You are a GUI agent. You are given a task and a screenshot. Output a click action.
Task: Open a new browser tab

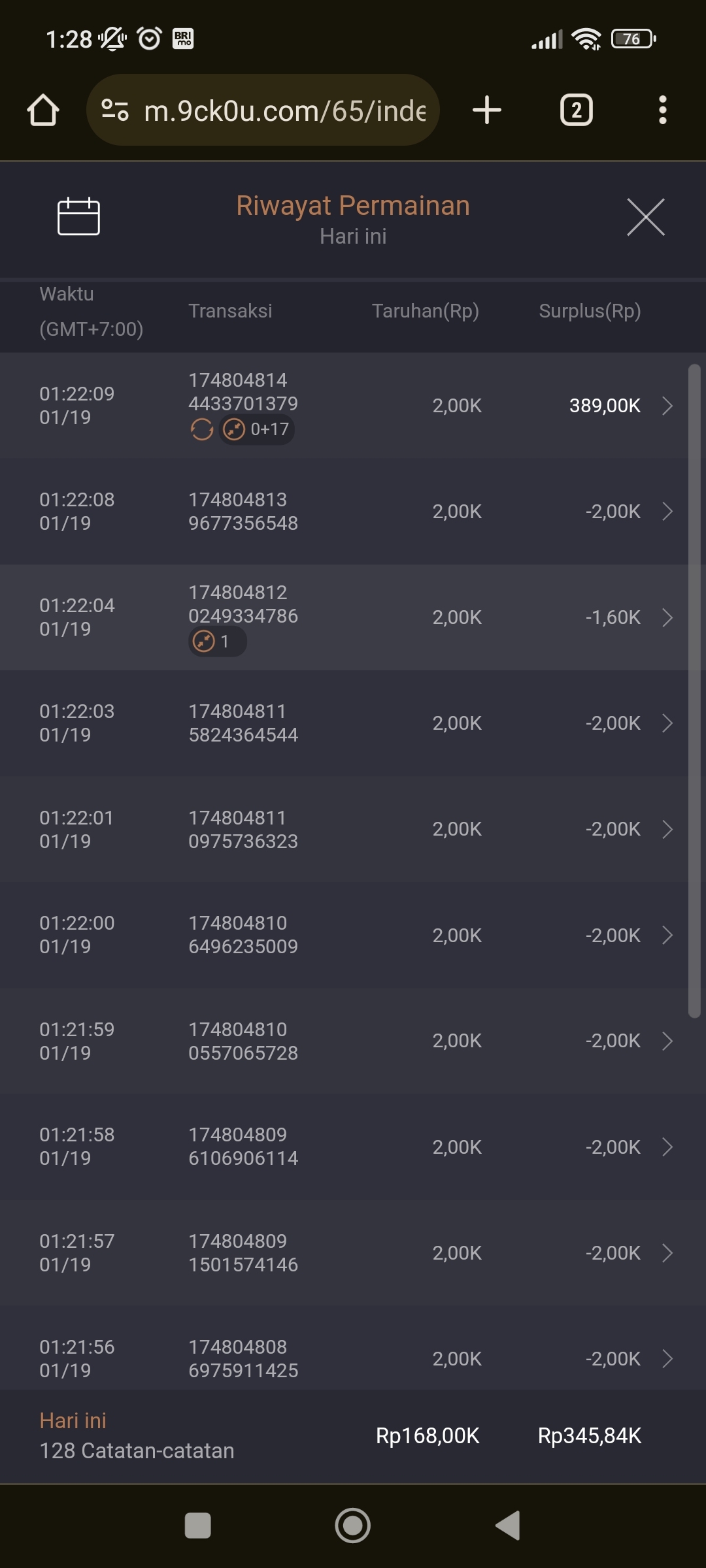pyautogui.click(x=487, y=110)
